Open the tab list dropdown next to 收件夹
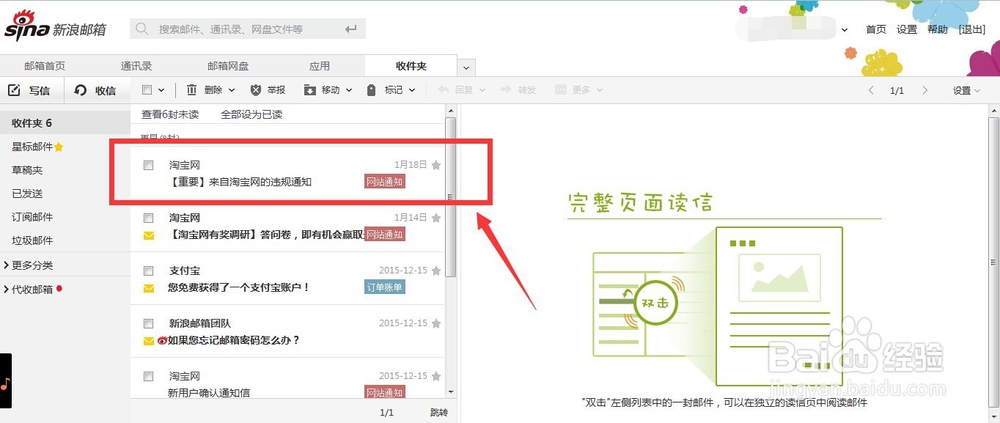The width and height of the screenshot is (1000, 423). pyautogui.click(x=466, y=67)
